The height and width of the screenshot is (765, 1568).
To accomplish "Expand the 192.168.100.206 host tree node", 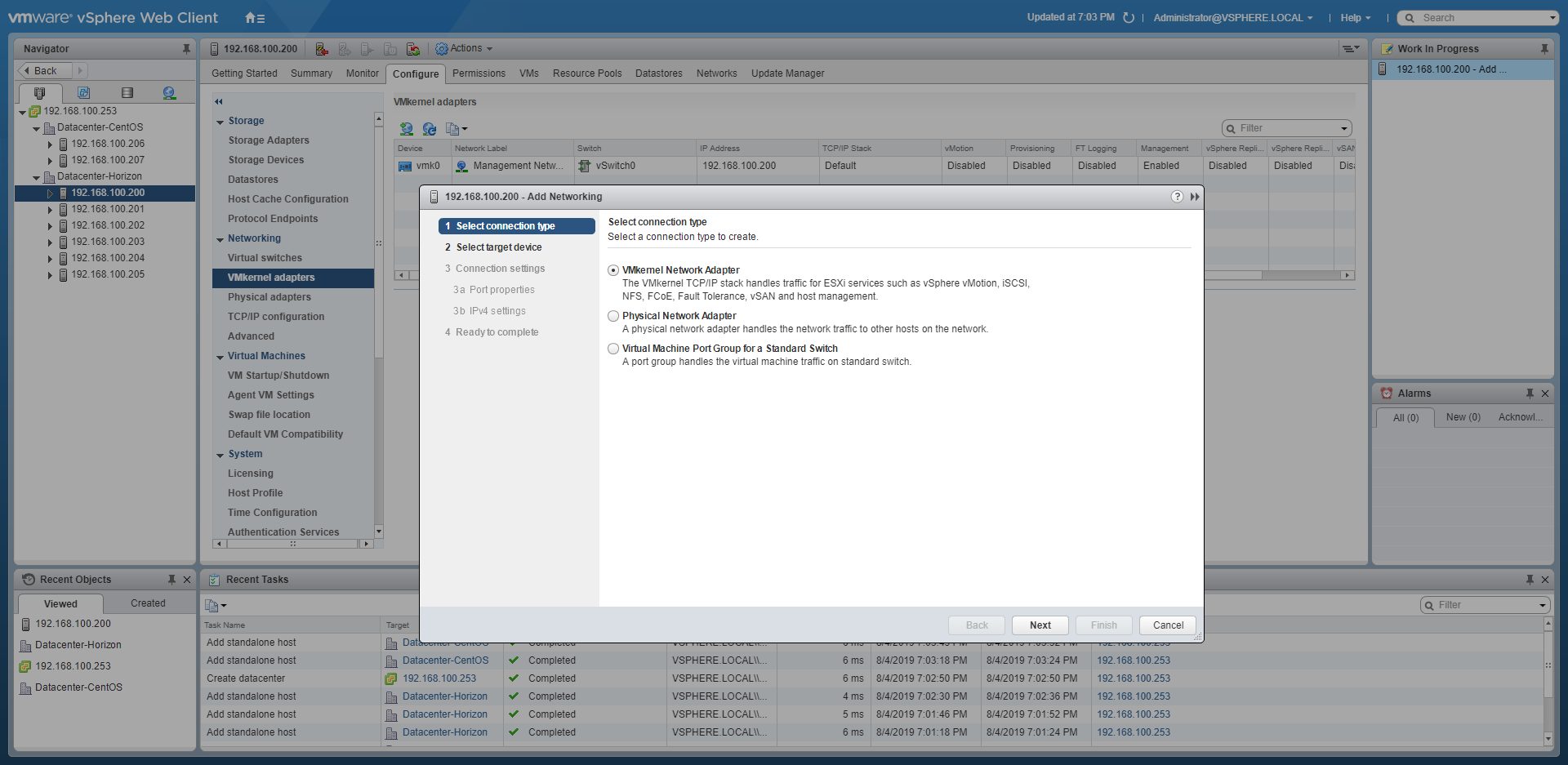I will click(50, 145).
